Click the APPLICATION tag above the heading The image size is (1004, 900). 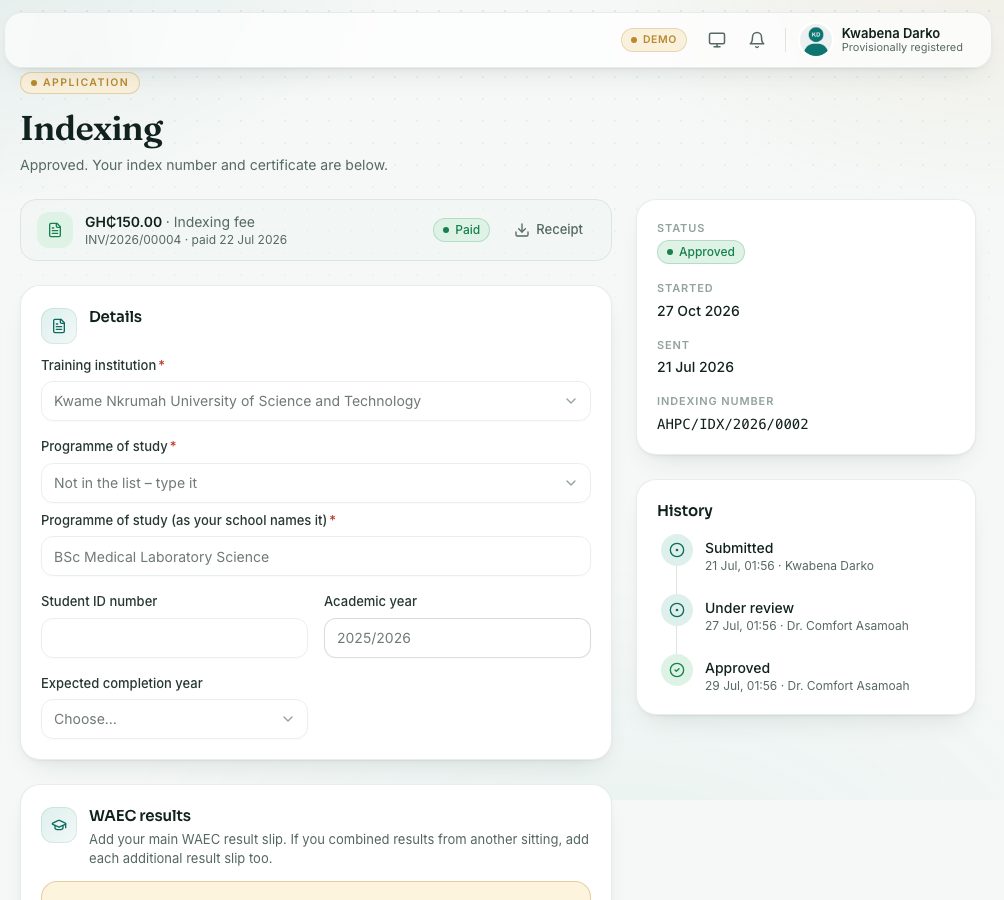point(80,83)
